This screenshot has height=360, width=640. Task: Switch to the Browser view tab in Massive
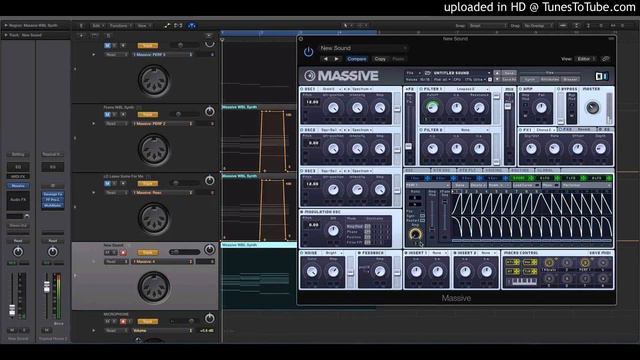point(570,79)
